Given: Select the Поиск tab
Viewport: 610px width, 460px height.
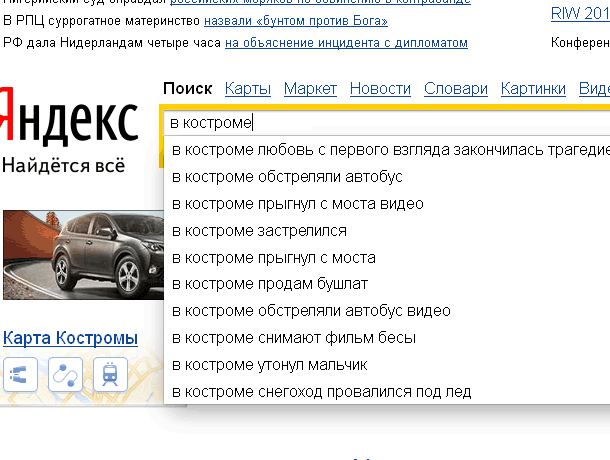Looking at the screenshot, I should click(x=188, y=89).
